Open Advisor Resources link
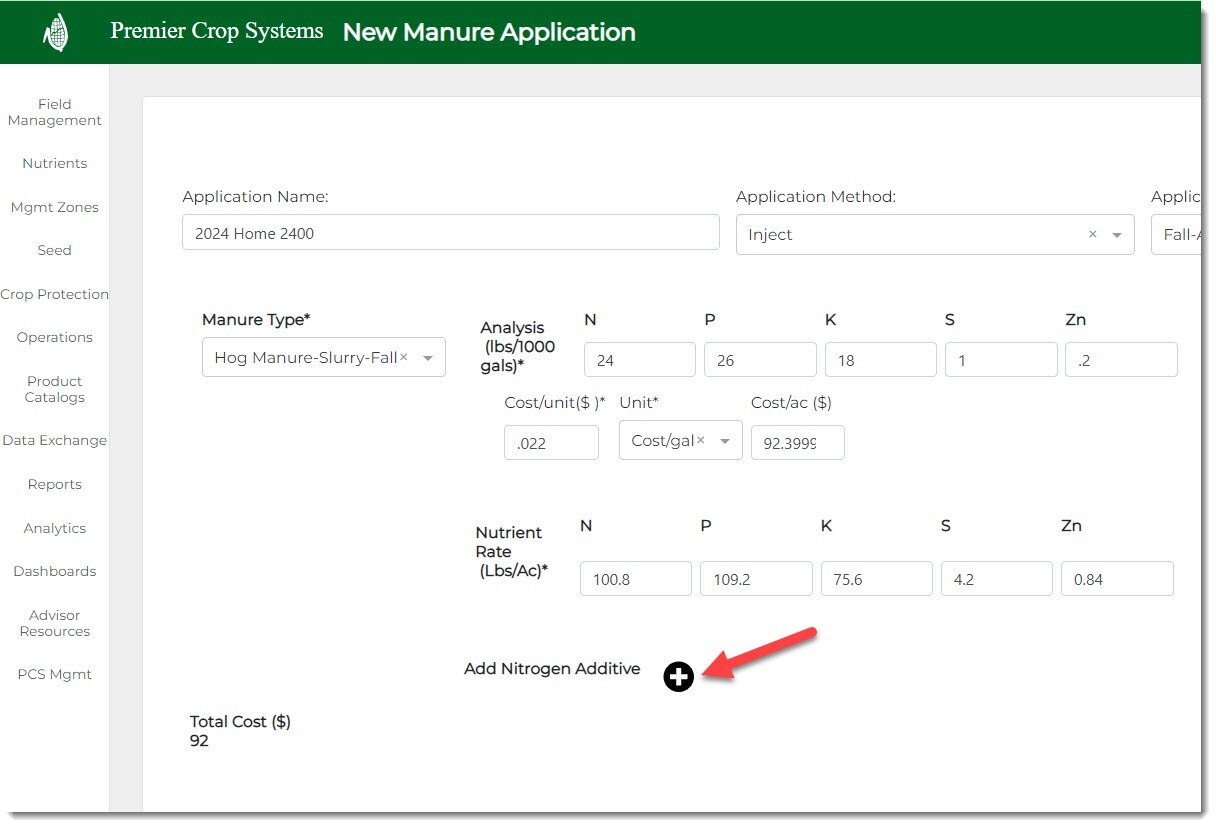The height and width of the screenshot is (827, 1216). 55,623
